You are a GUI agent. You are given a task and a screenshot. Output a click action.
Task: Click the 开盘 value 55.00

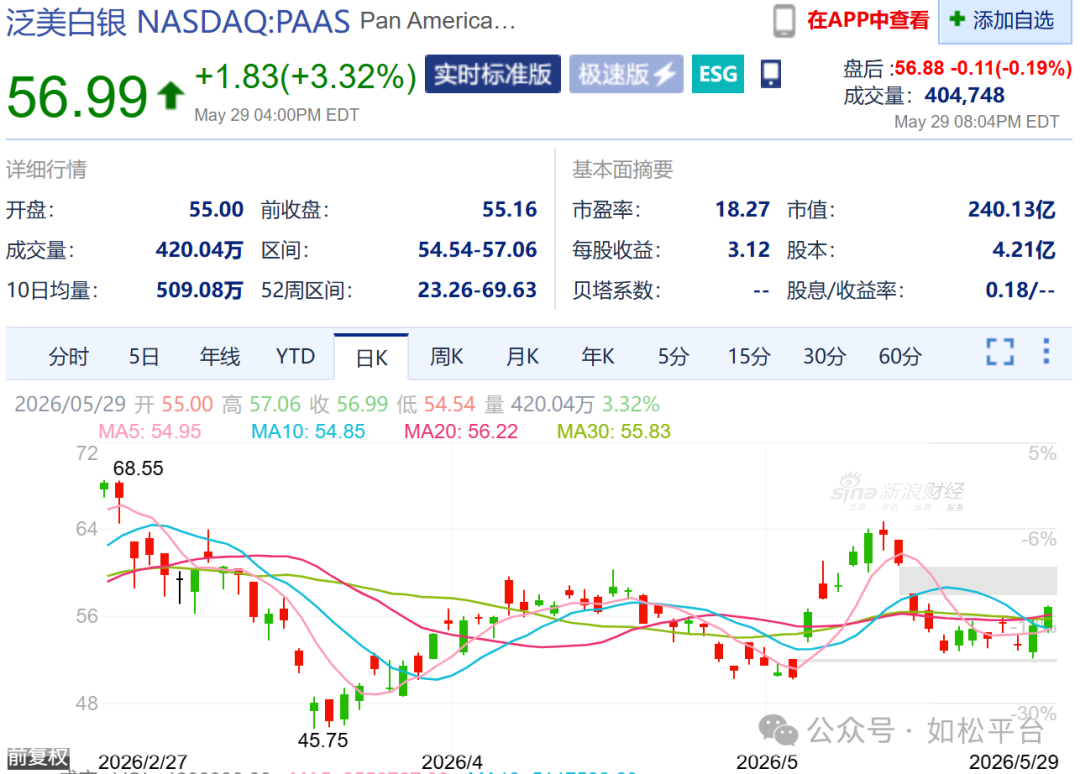click(216, 209)
